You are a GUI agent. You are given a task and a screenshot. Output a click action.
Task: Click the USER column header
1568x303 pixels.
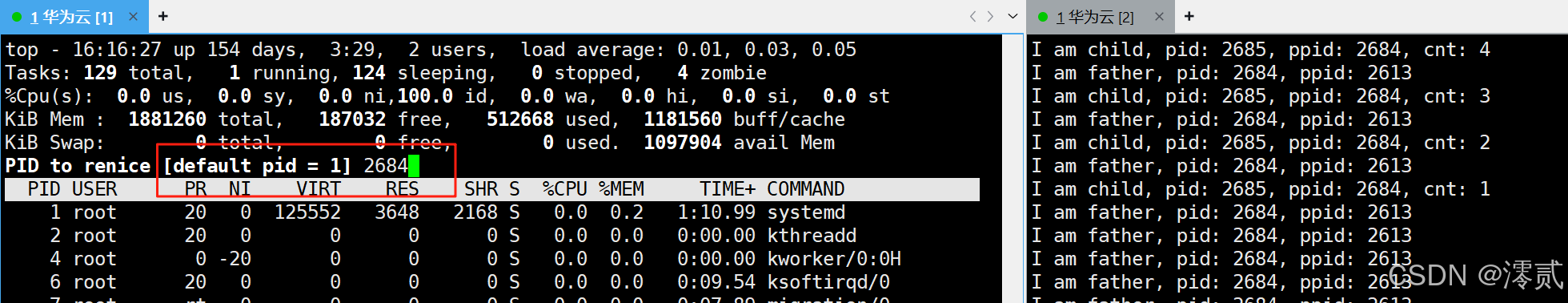tap(94, 189)
